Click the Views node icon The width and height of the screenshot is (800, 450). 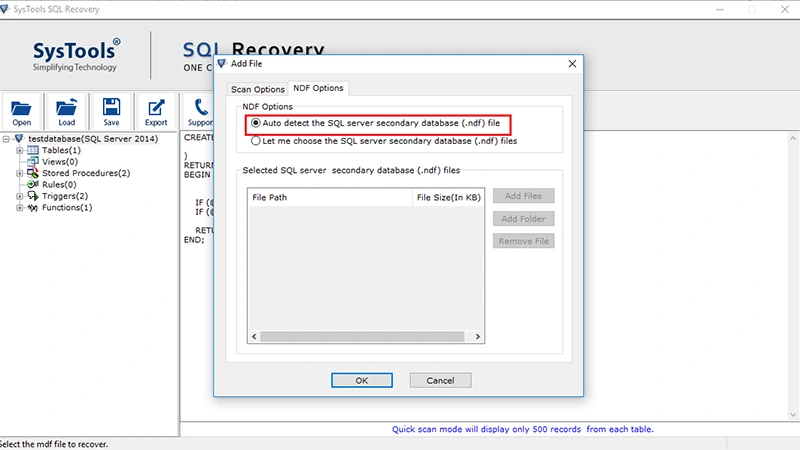pyautogui.click(x=33, y=161)
